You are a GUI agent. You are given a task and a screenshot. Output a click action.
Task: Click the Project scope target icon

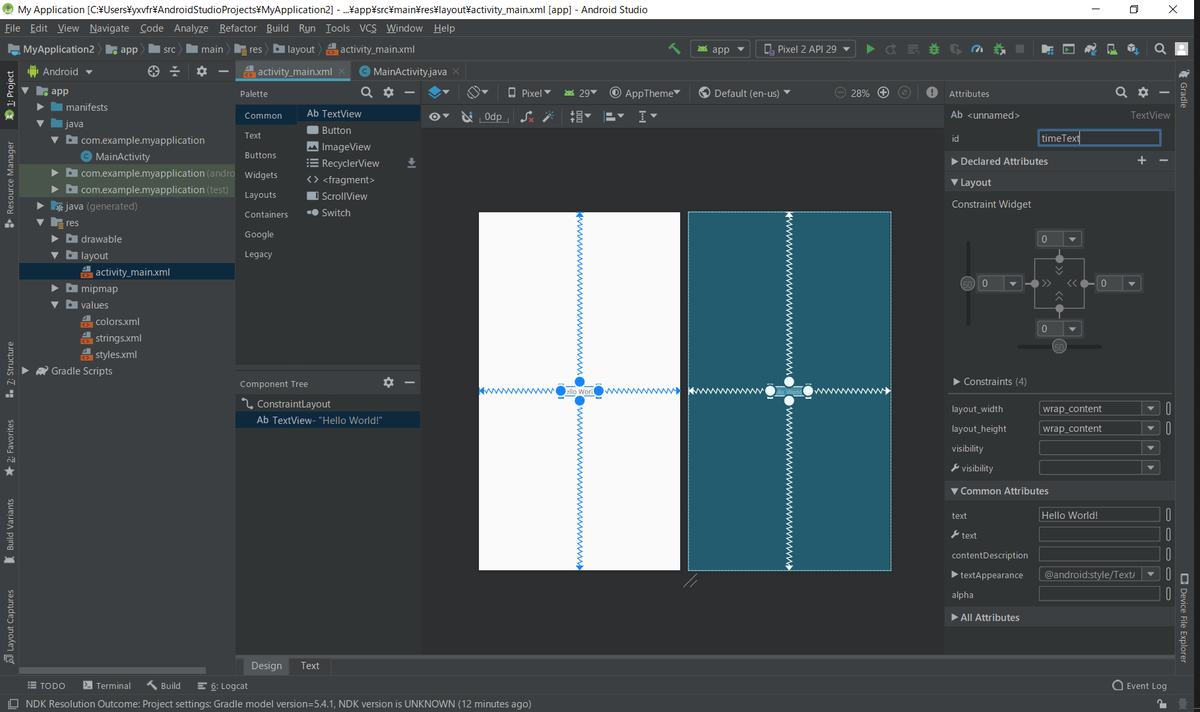pyautogui.click(x=153, y=71)
